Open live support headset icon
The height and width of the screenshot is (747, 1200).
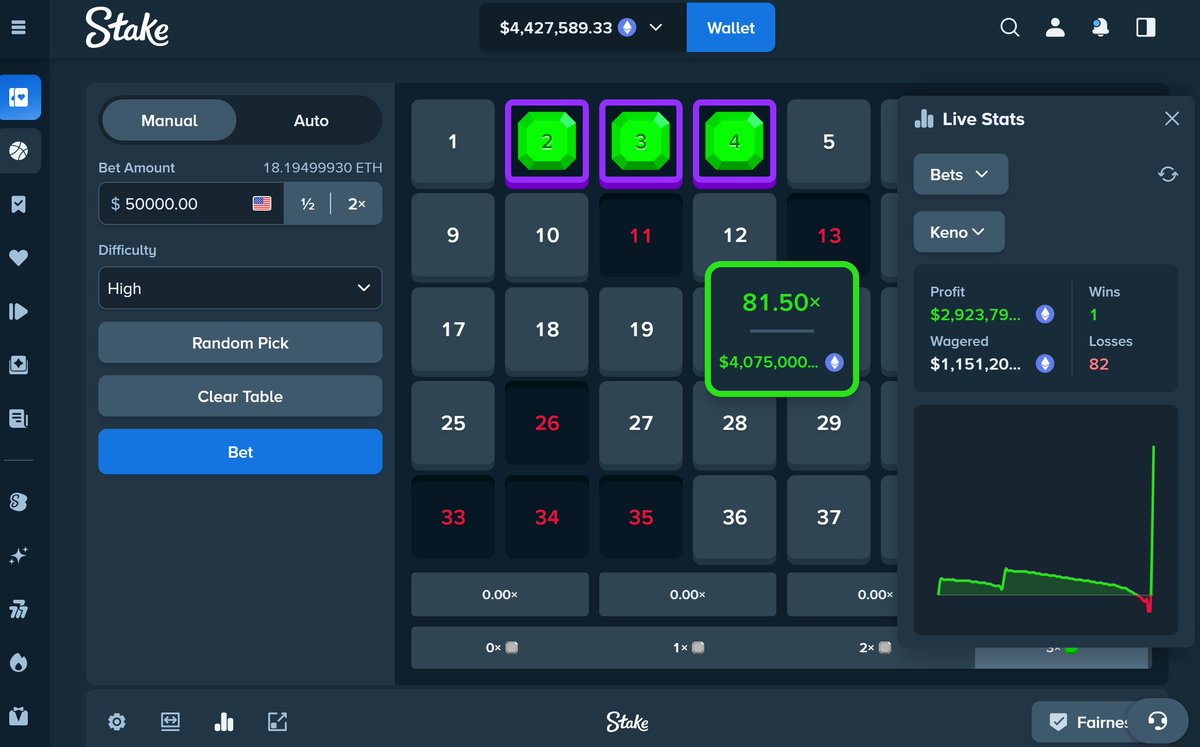1157,720
